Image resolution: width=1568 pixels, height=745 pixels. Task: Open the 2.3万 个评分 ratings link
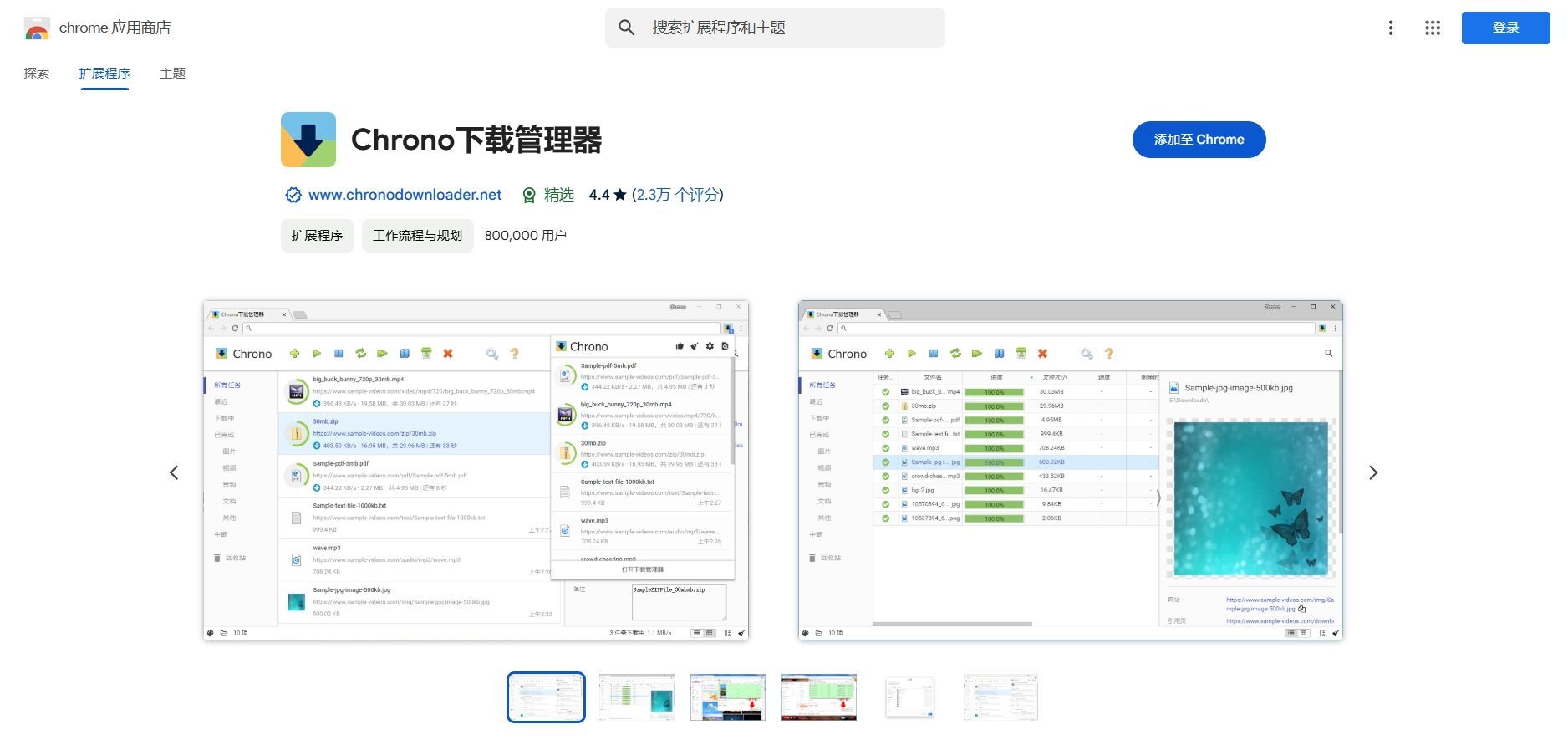coord(678,195)
